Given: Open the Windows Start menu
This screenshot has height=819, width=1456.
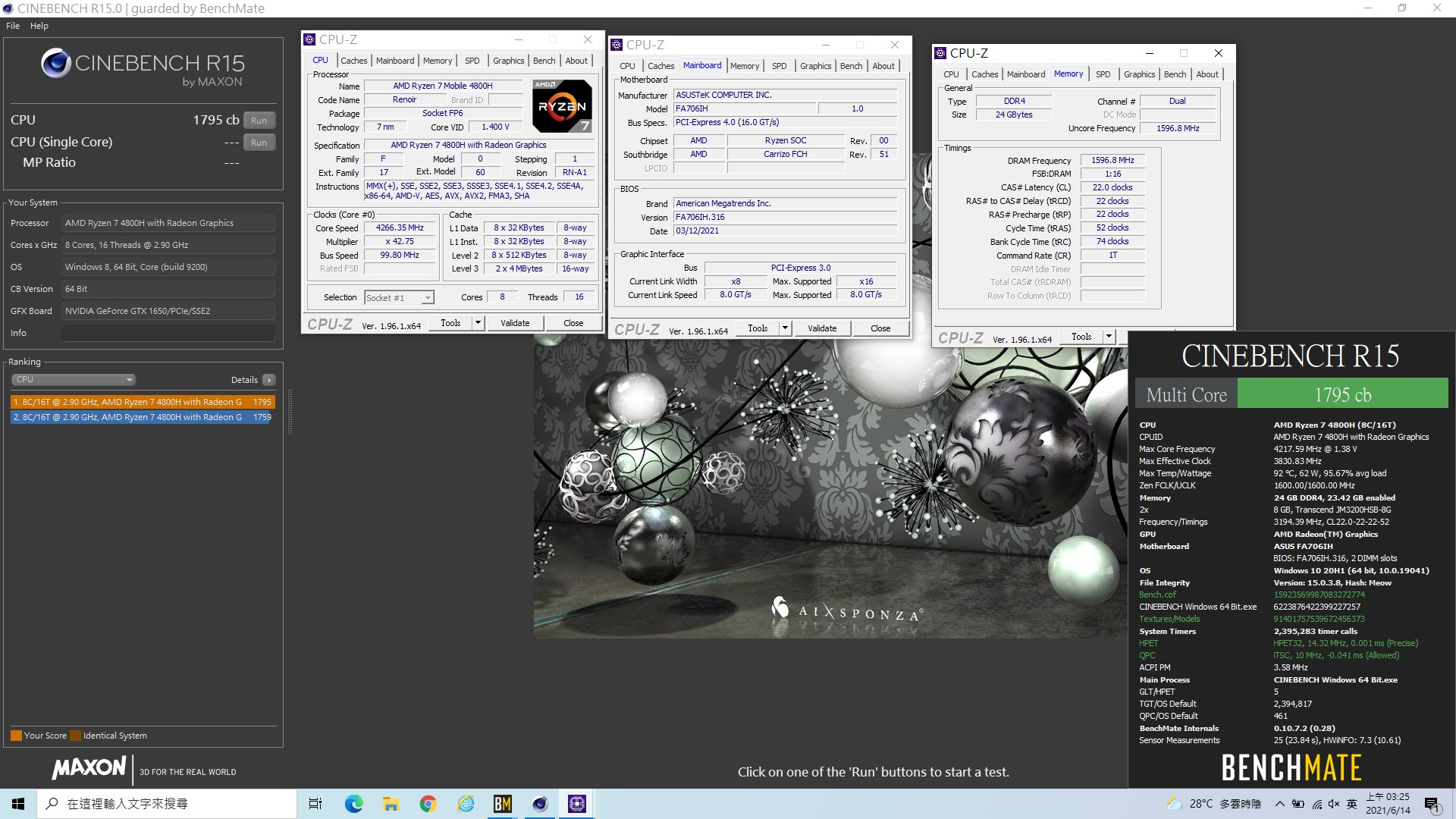Looking at the screenshot, I should [18, 804].
